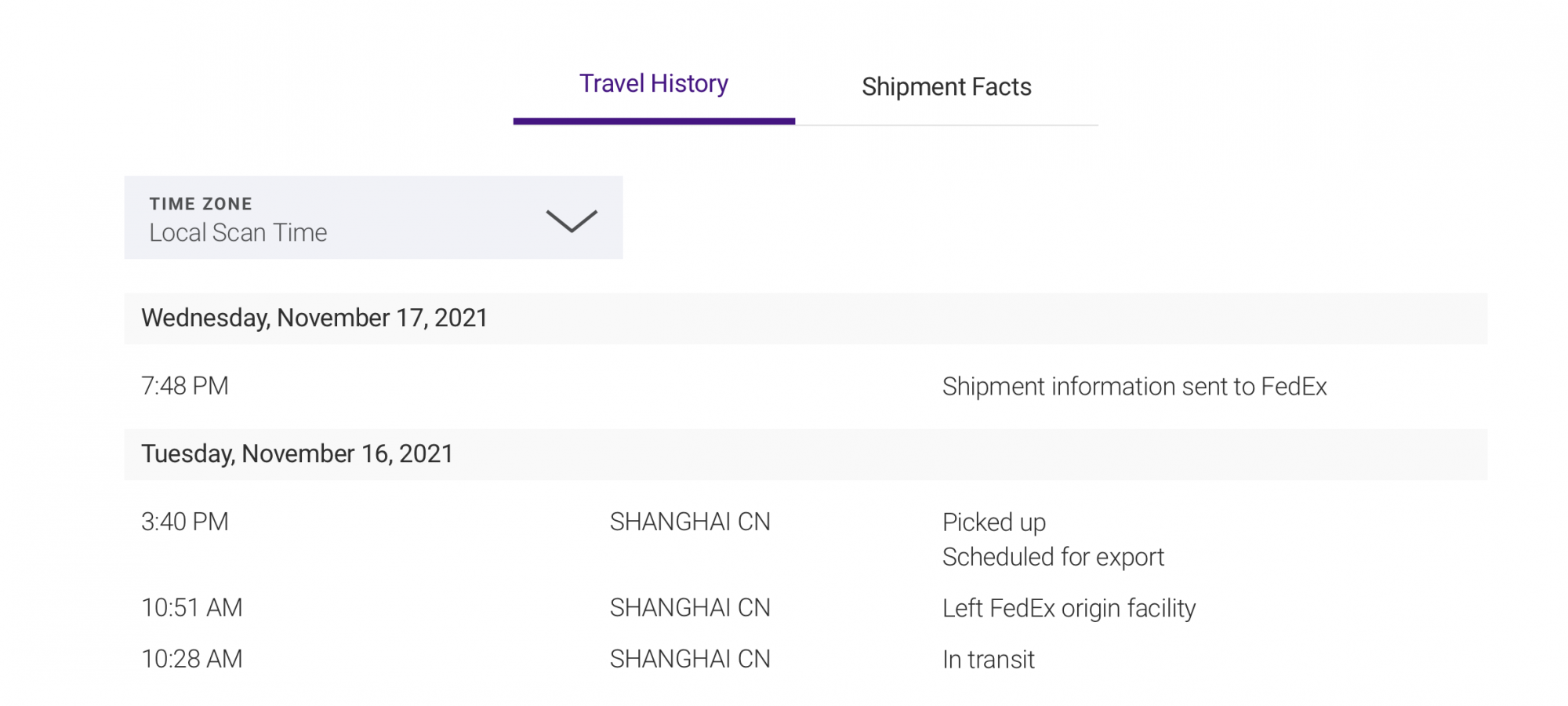Click SHANGHAI CN in the 10:51 AM row
The height and width of the screenshot is (706, 1568).
(690, 608)
